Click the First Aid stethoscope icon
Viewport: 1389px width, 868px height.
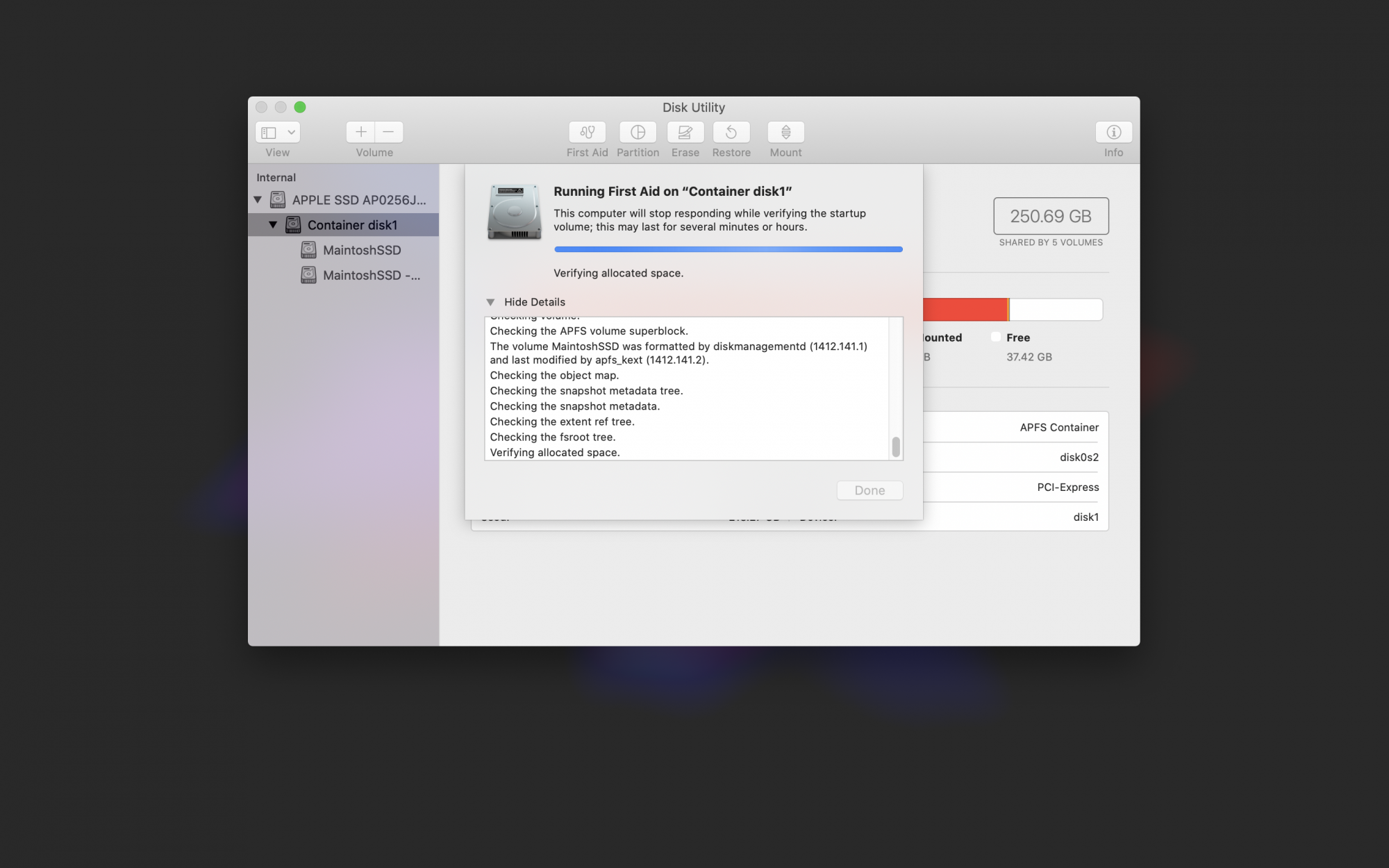587,132
